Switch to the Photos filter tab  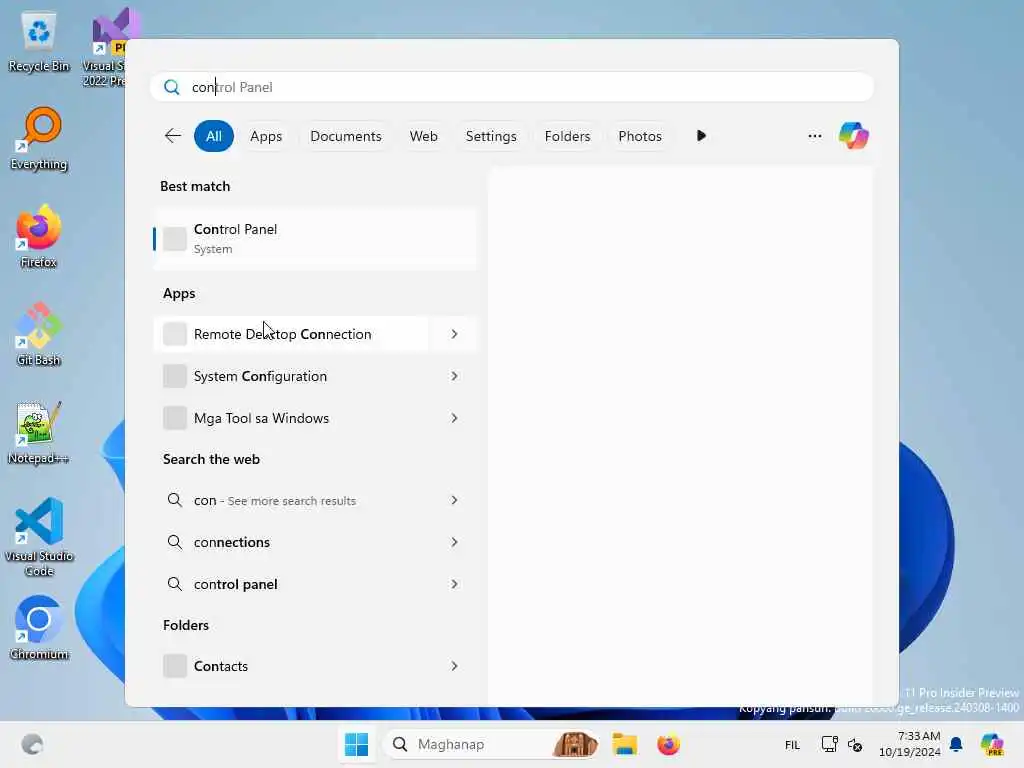640,136
